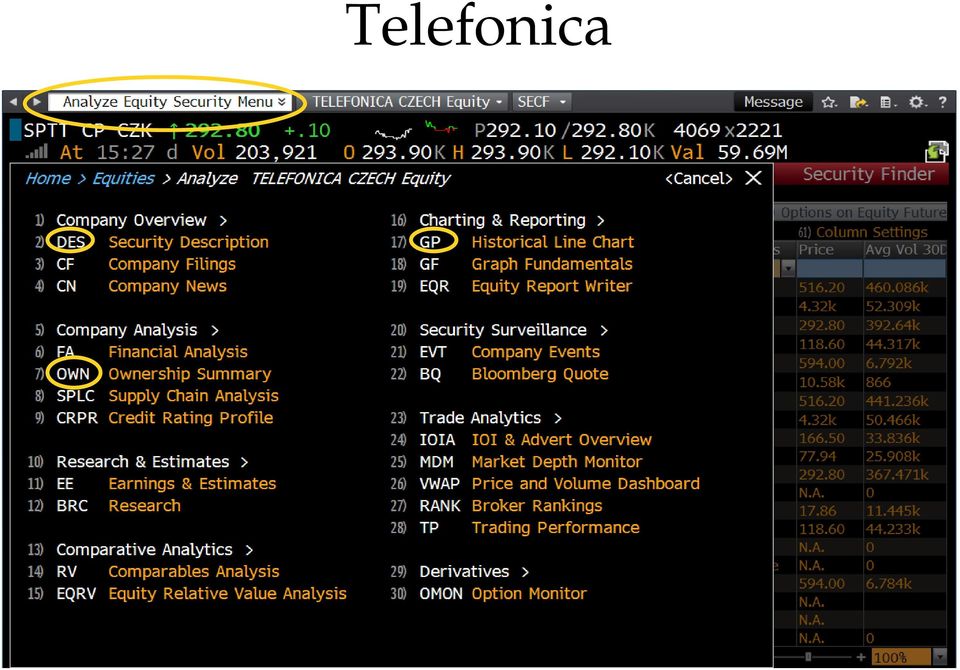Click the zoom slider plus button
Image resolution: width=960 pixels, height=670 pixels.
click(x=860, y=658)
